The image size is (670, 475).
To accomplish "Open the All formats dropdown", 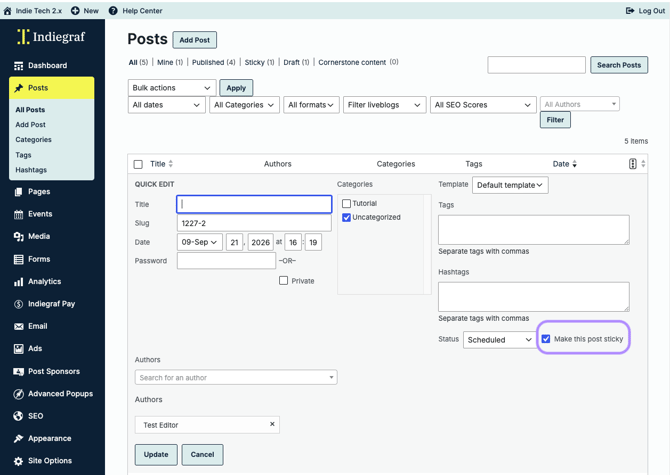I will coord(311,105).
